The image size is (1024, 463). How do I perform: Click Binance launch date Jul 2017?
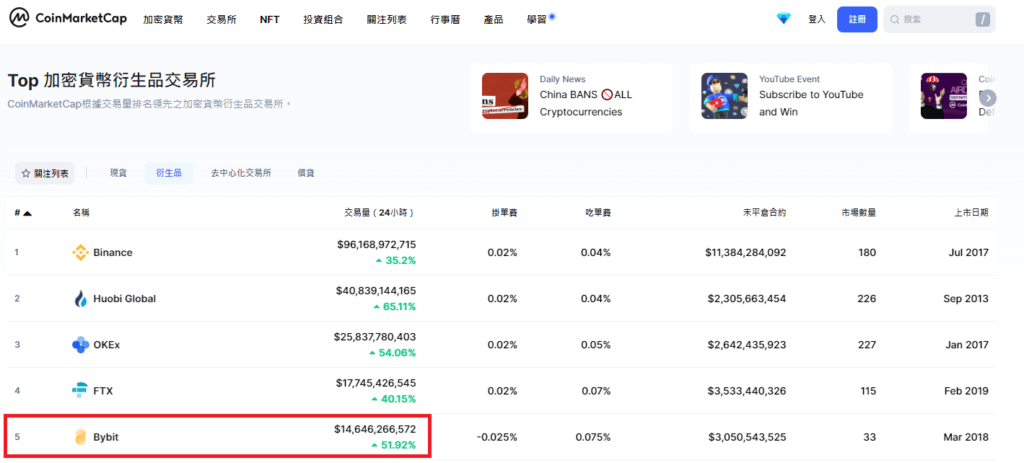pyautogui.click(x=968, y=252)
